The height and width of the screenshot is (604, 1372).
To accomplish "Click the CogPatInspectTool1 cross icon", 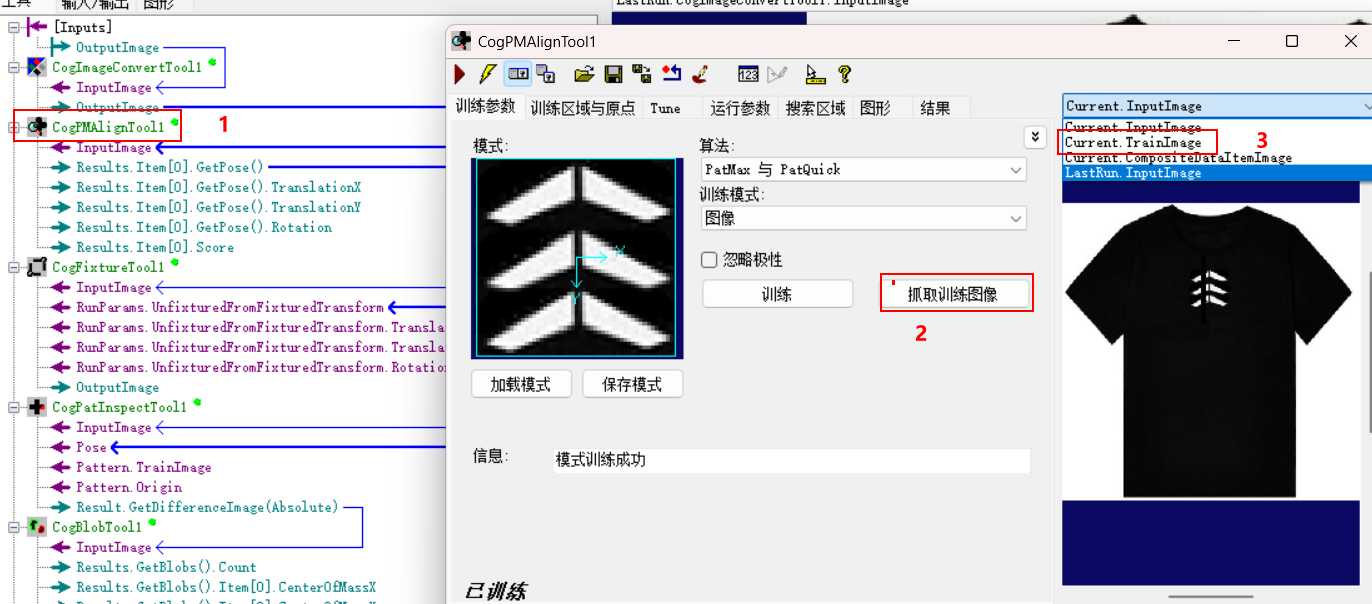I will 36,407.
